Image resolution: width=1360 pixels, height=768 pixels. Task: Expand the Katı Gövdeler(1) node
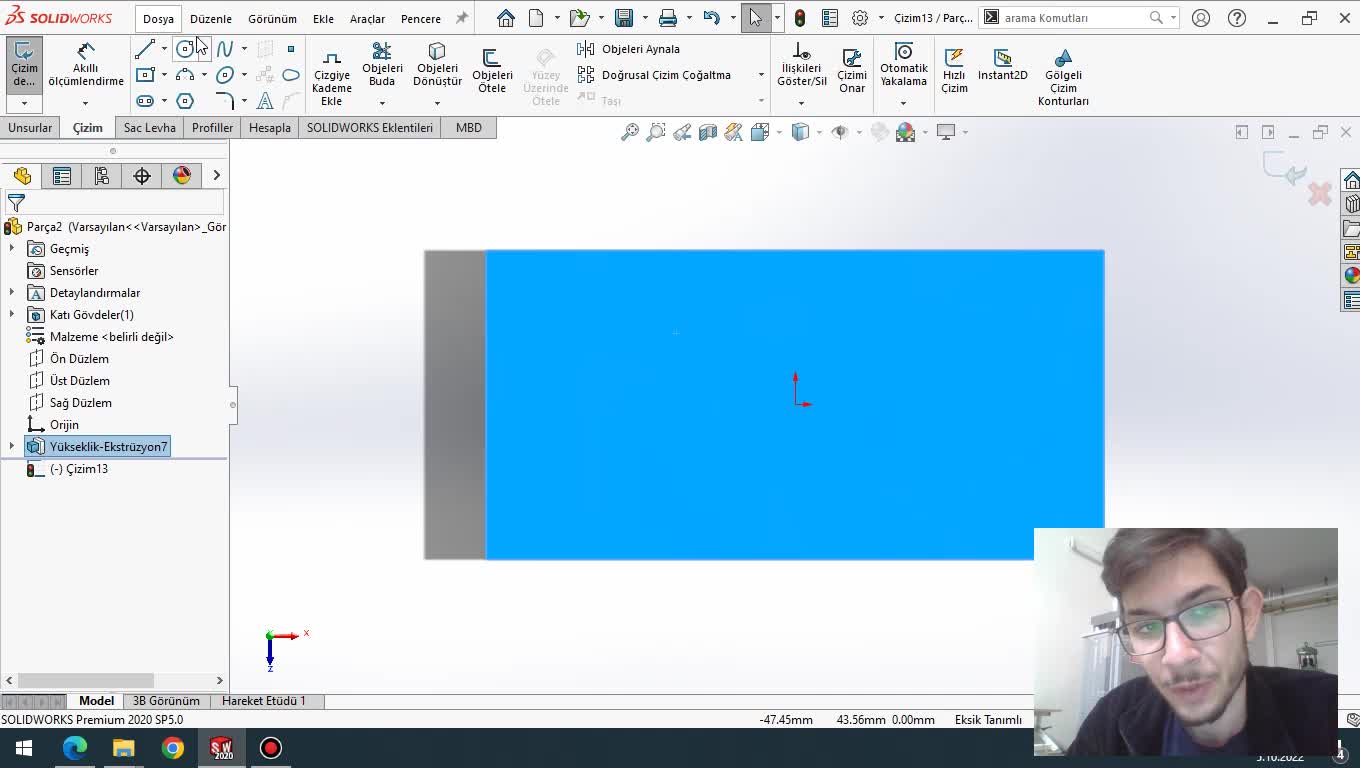(12, 315)
